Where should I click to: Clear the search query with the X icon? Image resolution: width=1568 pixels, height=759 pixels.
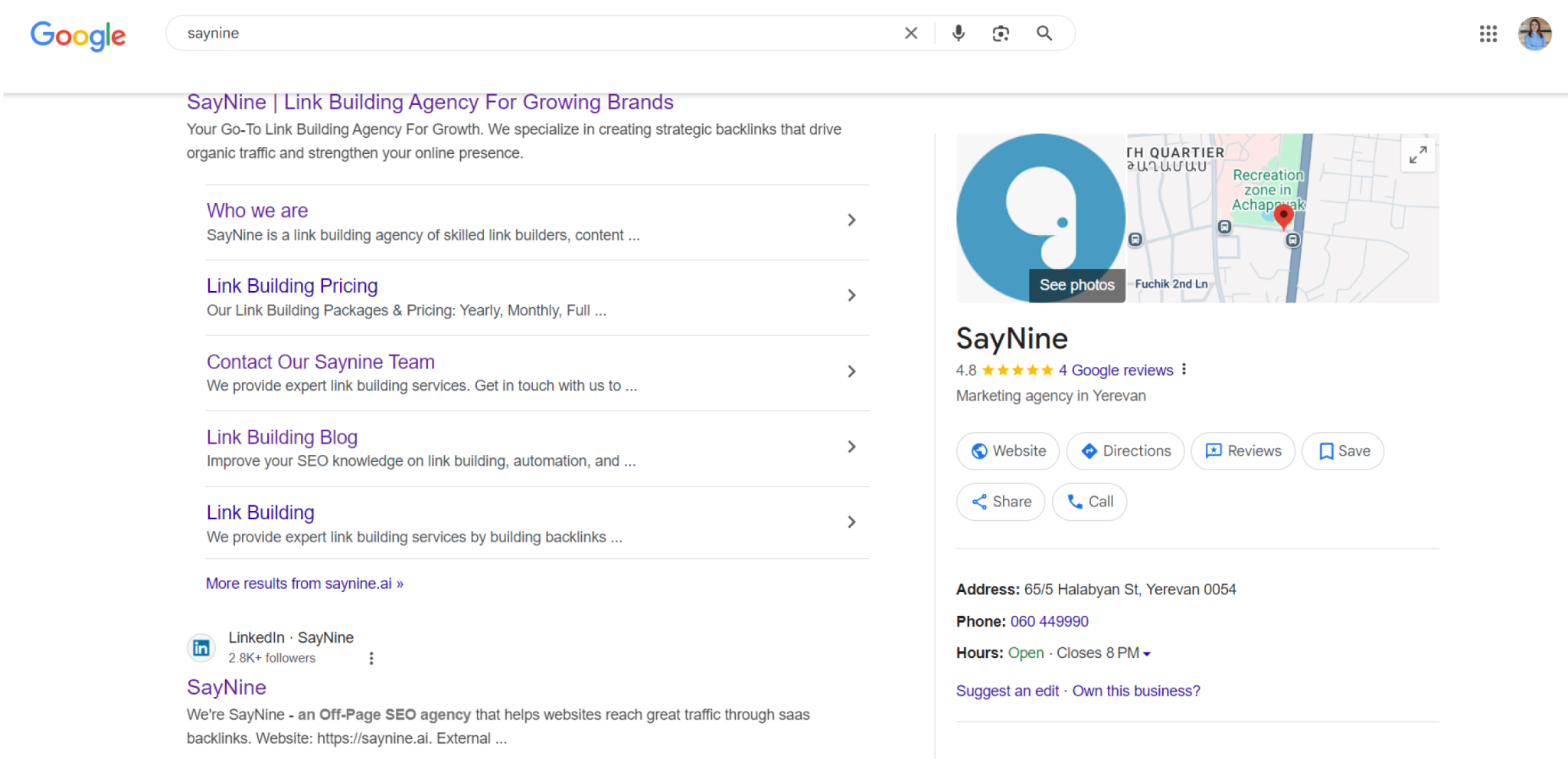coord(910,33)
